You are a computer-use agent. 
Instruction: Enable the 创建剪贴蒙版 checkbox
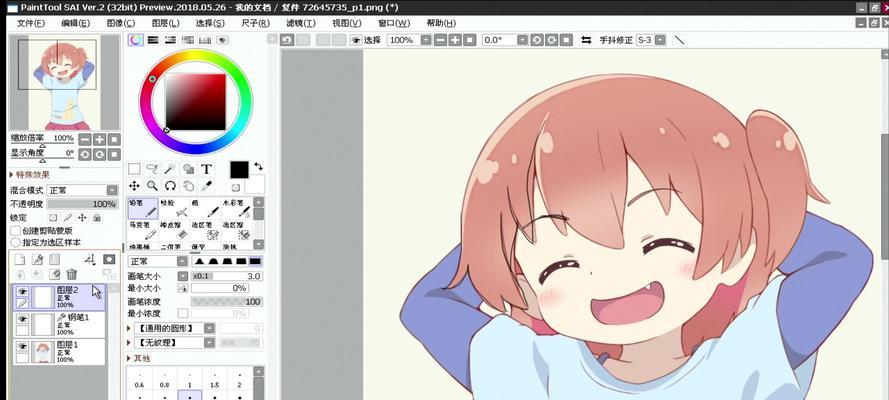point(16,231)
